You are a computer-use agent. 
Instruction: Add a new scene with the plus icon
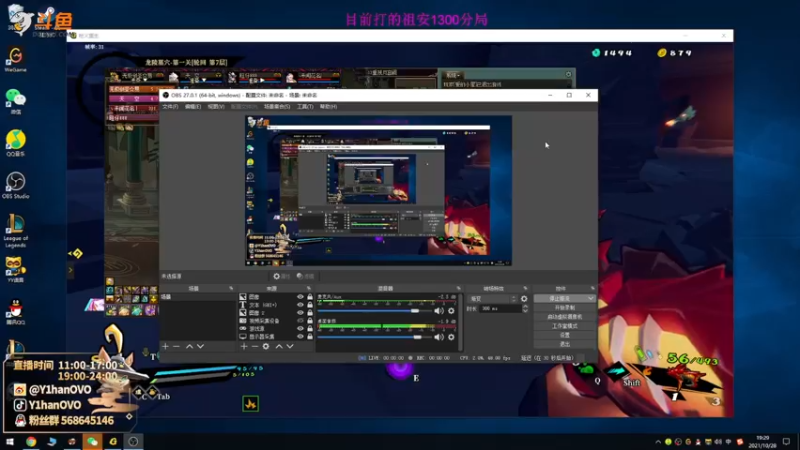[x=165, y=346]
